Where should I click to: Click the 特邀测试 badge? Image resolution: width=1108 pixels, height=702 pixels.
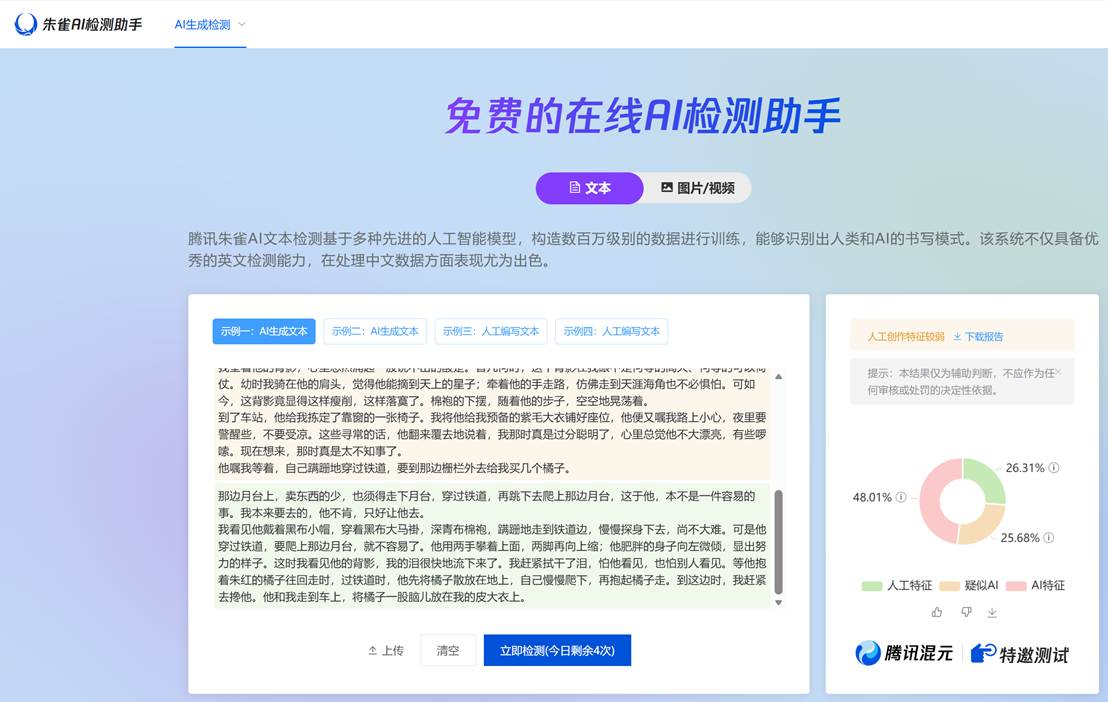click(1019, 654)
